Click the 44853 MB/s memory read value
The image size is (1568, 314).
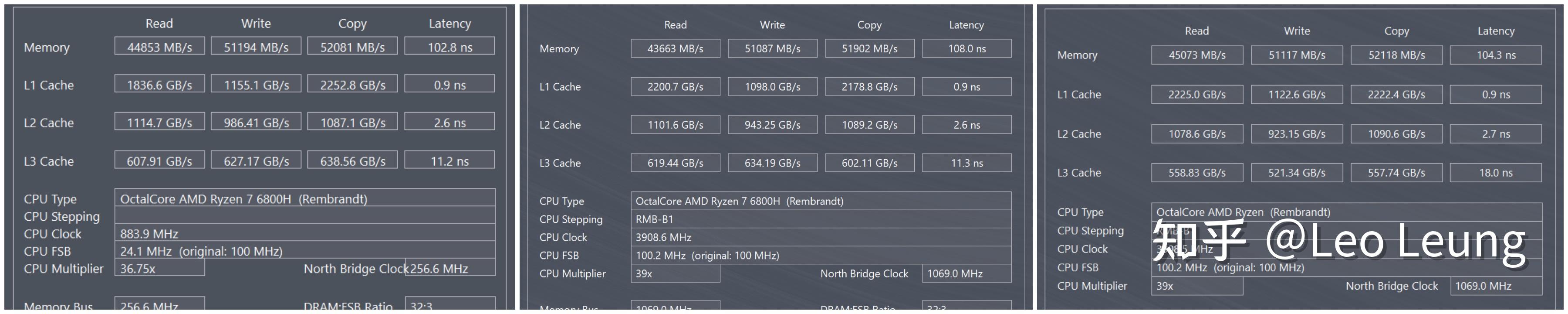pos(159,47)
